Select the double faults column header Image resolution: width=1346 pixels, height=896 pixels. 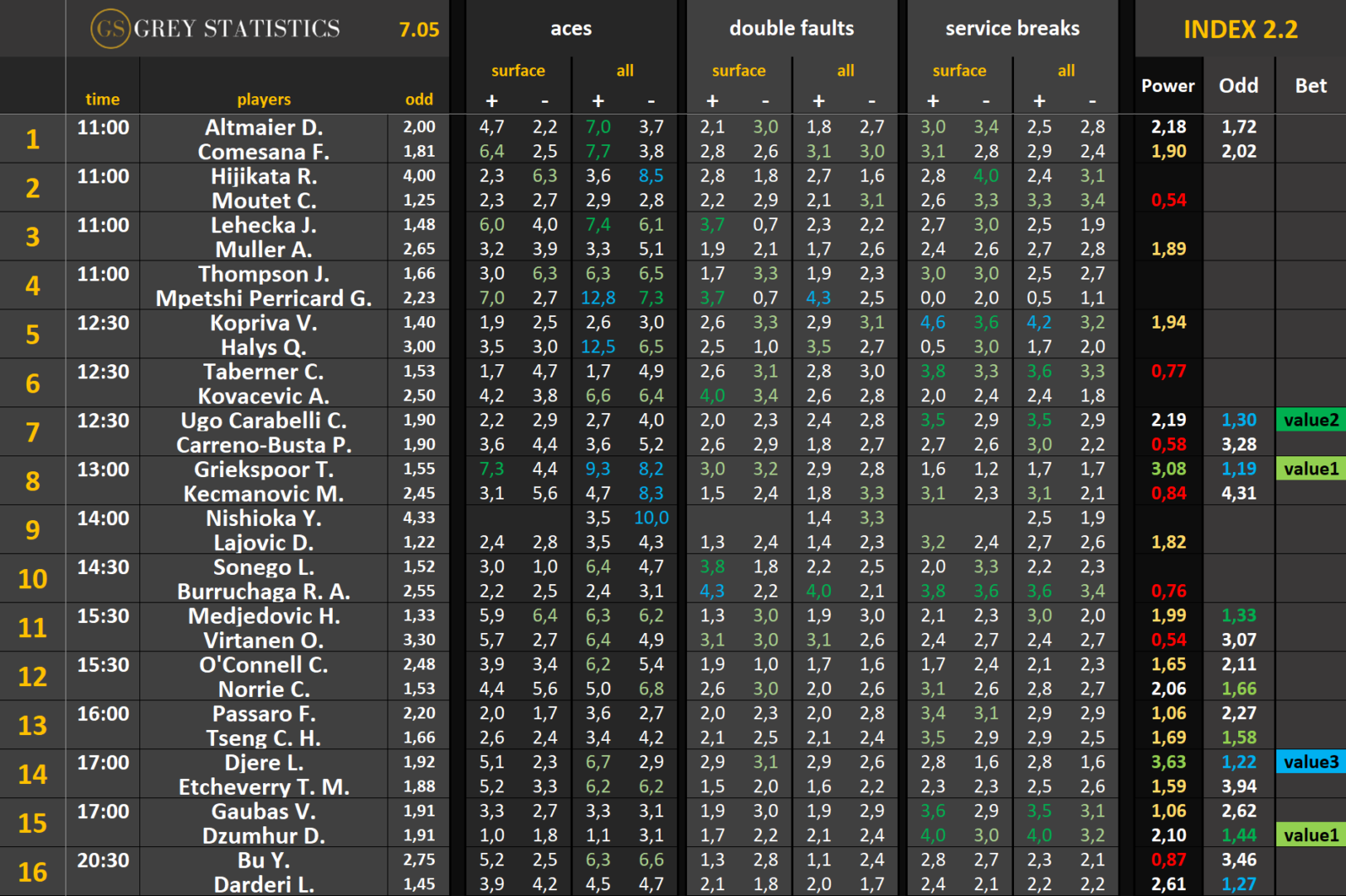(x=791, y=29)
